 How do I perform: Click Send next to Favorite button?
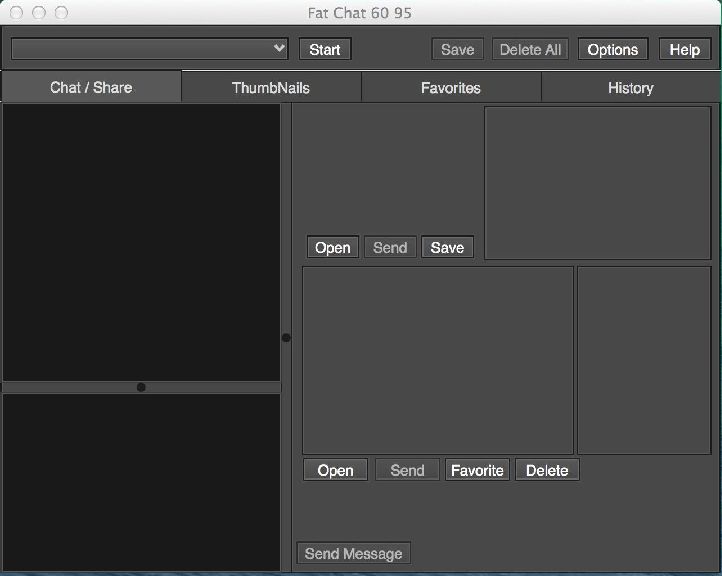(x=407, y=470)
